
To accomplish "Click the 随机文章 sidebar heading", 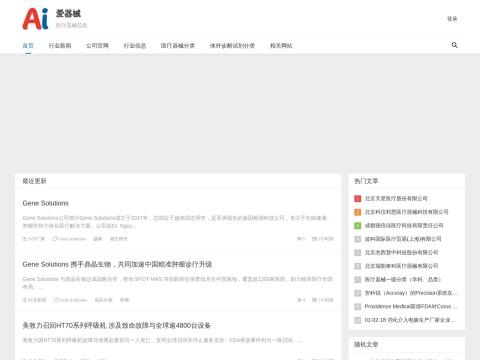I will [x=366, y=344].
